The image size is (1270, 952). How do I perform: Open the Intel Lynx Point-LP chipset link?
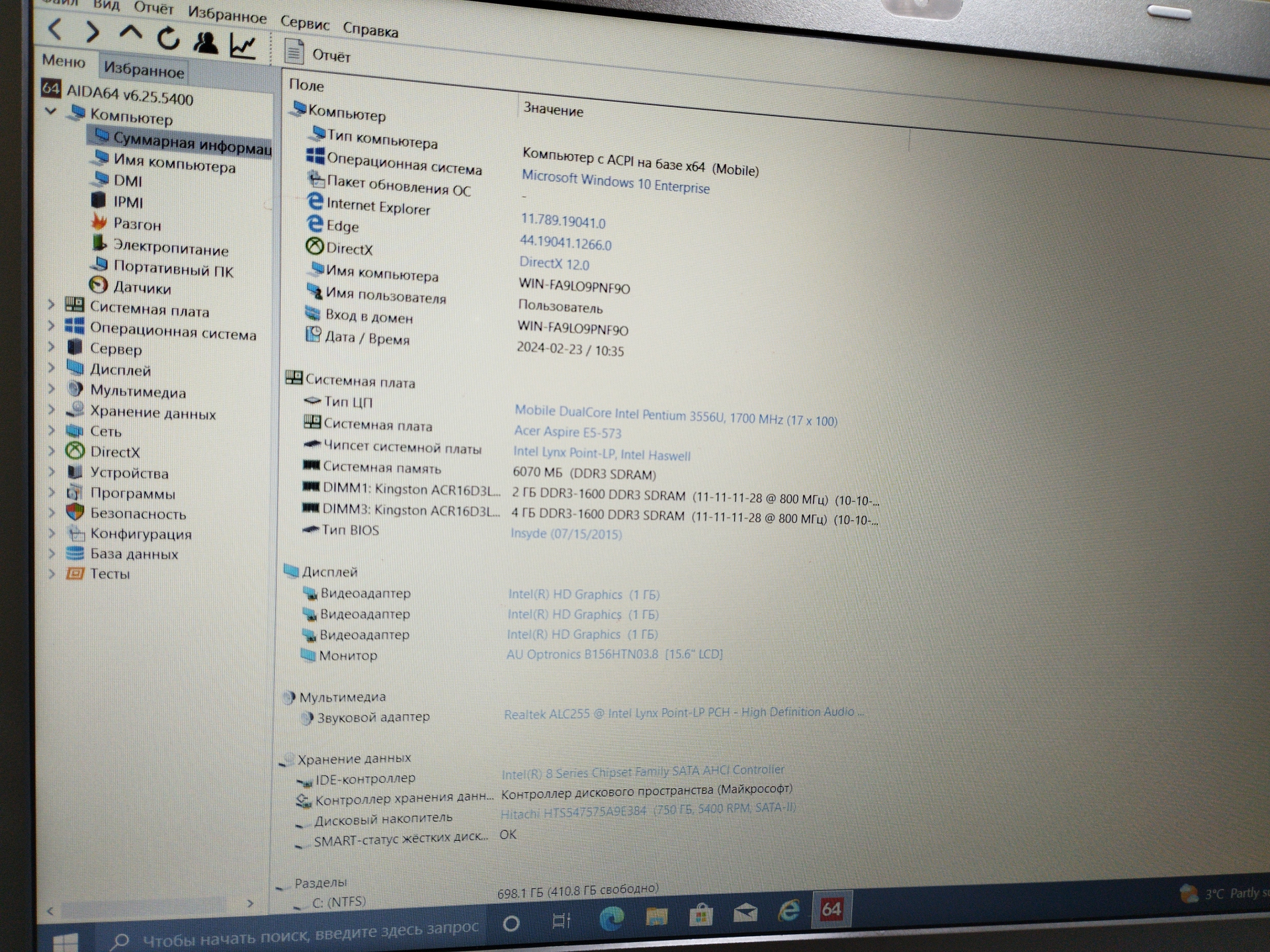click(x=601, y=454)
